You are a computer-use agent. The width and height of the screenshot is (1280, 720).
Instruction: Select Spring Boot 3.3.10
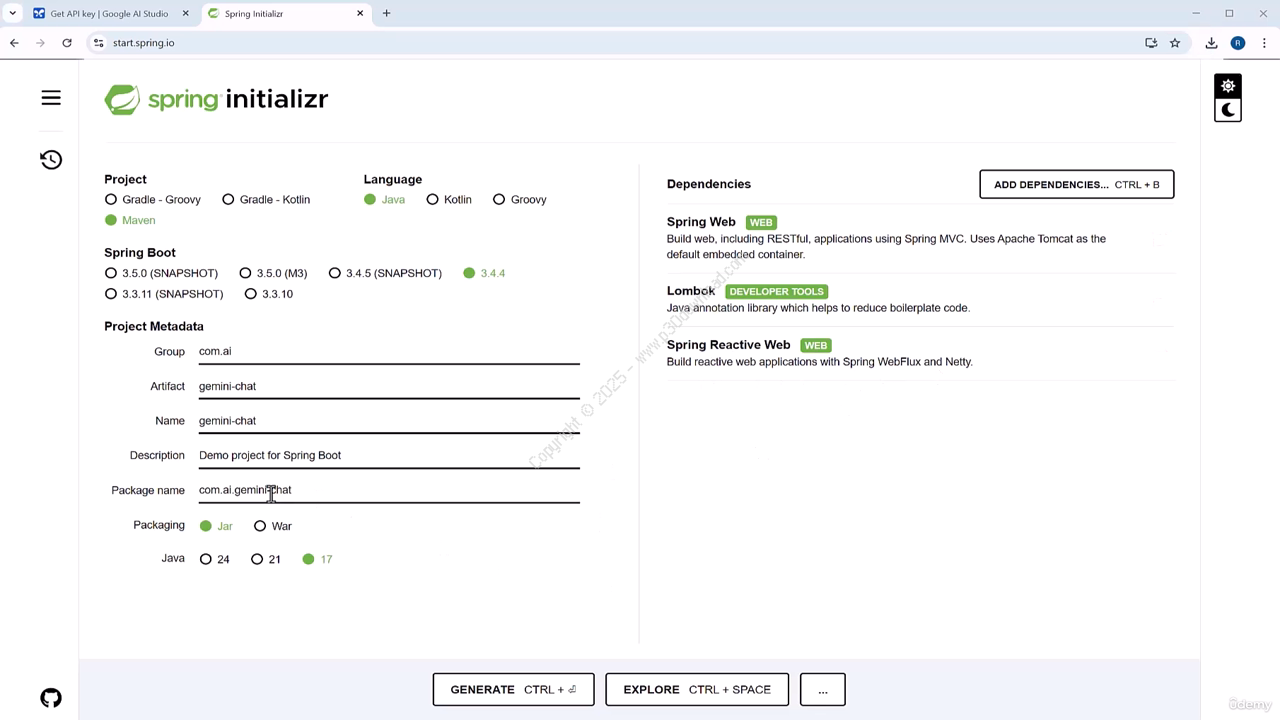point(269,294)
